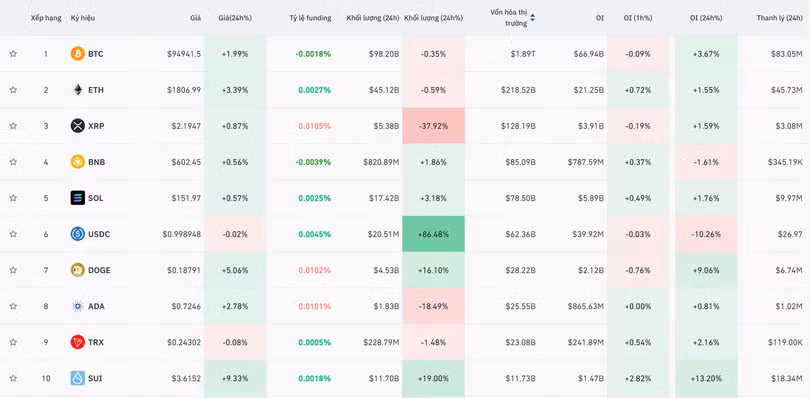The height and width of the screenshot is (398, 810).
Task: Click the SUI price change +9.33% cell
Action: pos(235,378)
